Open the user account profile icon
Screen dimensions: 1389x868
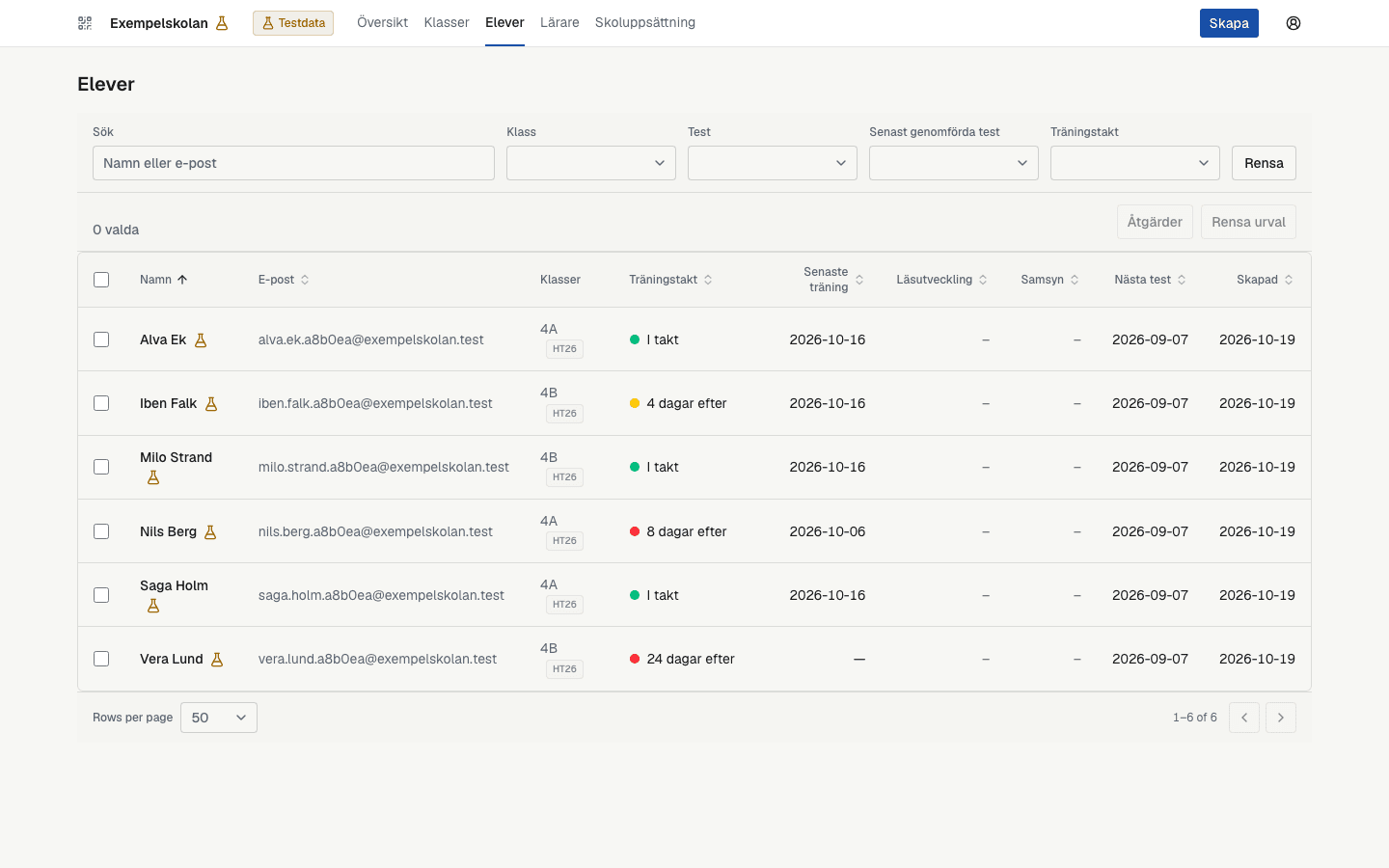1294,23
